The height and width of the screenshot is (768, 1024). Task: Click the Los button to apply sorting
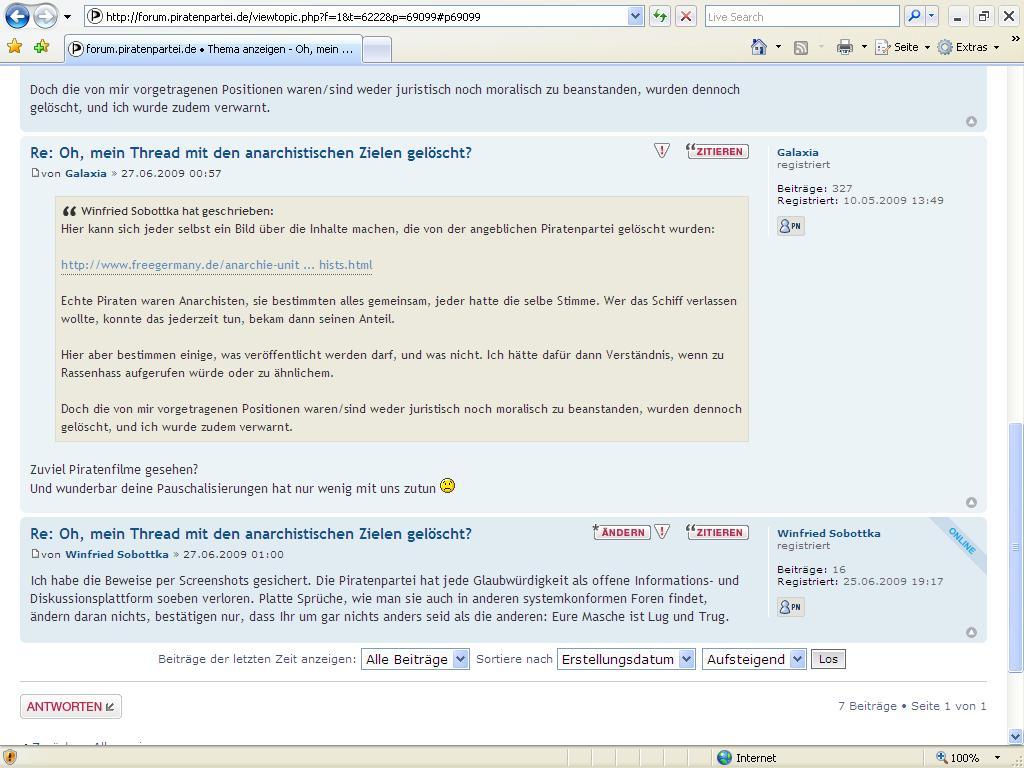[x=828, y=659]
